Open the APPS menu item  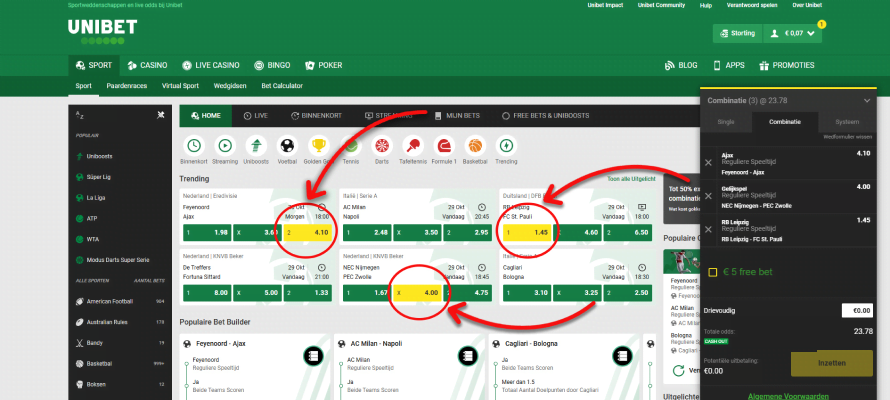coord(729,65)
